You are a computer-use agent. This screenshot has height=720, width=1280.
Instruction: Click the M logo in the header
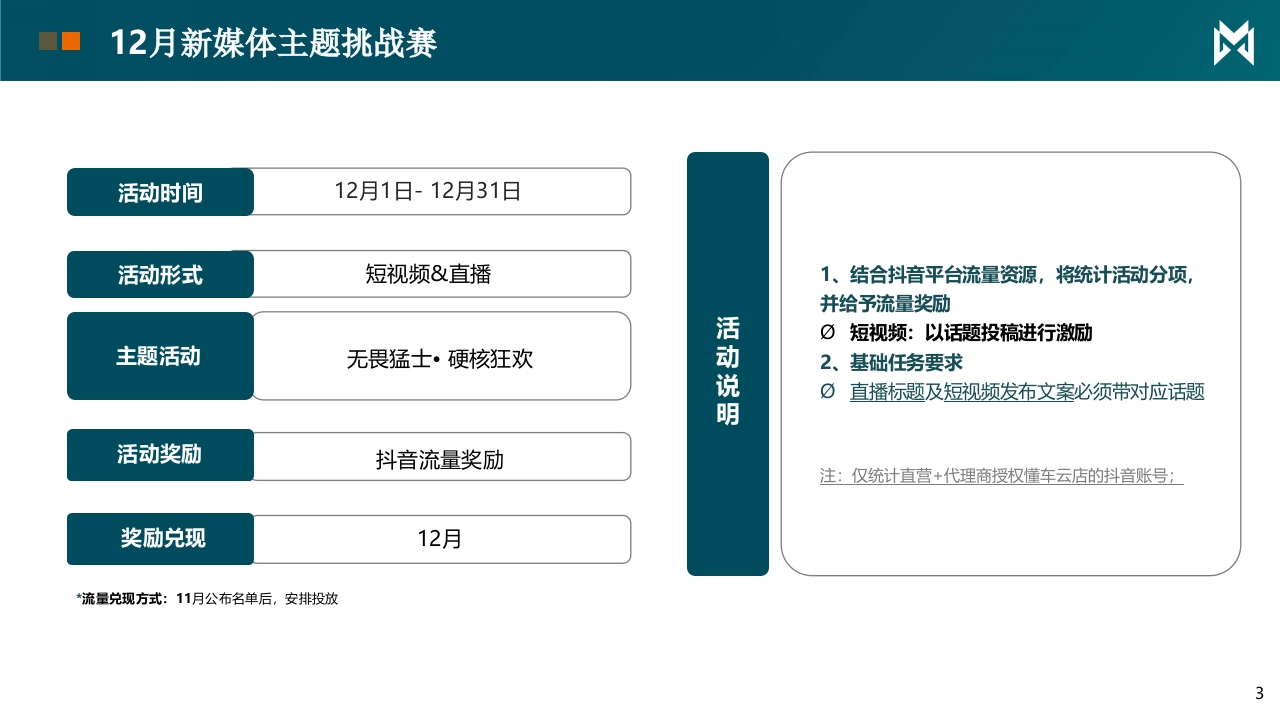tap(1233, 44)
